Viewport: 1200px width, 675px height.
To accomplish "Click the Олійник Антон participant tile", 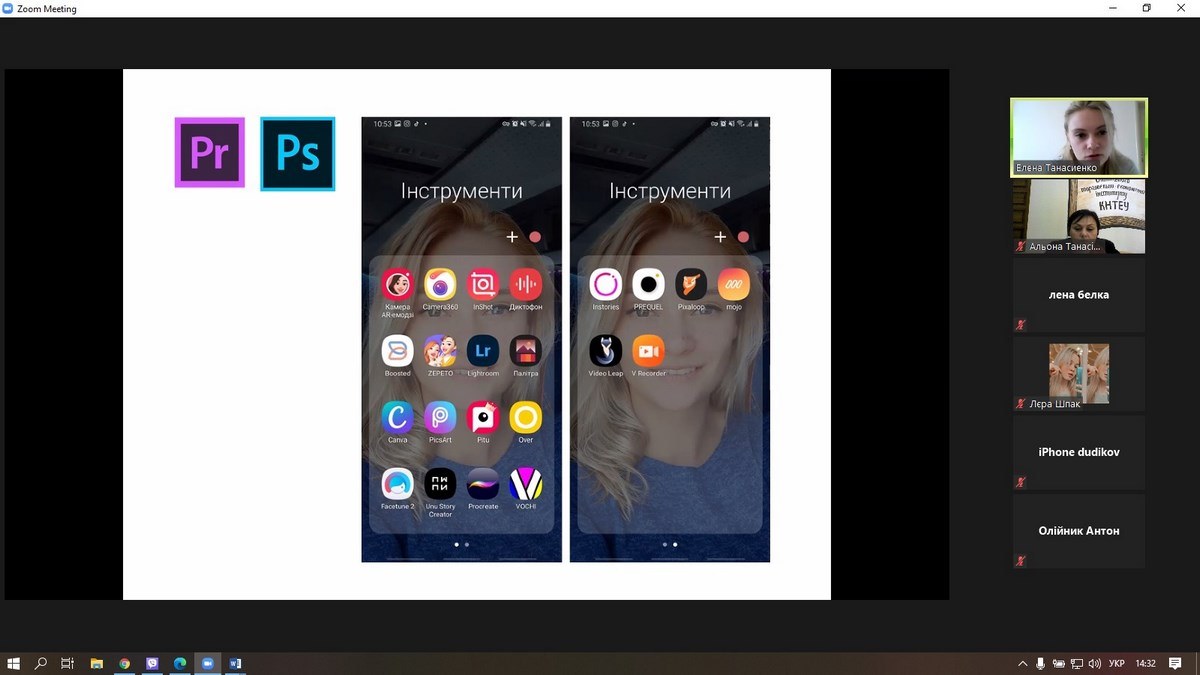I will click(x=1078, y=531).
